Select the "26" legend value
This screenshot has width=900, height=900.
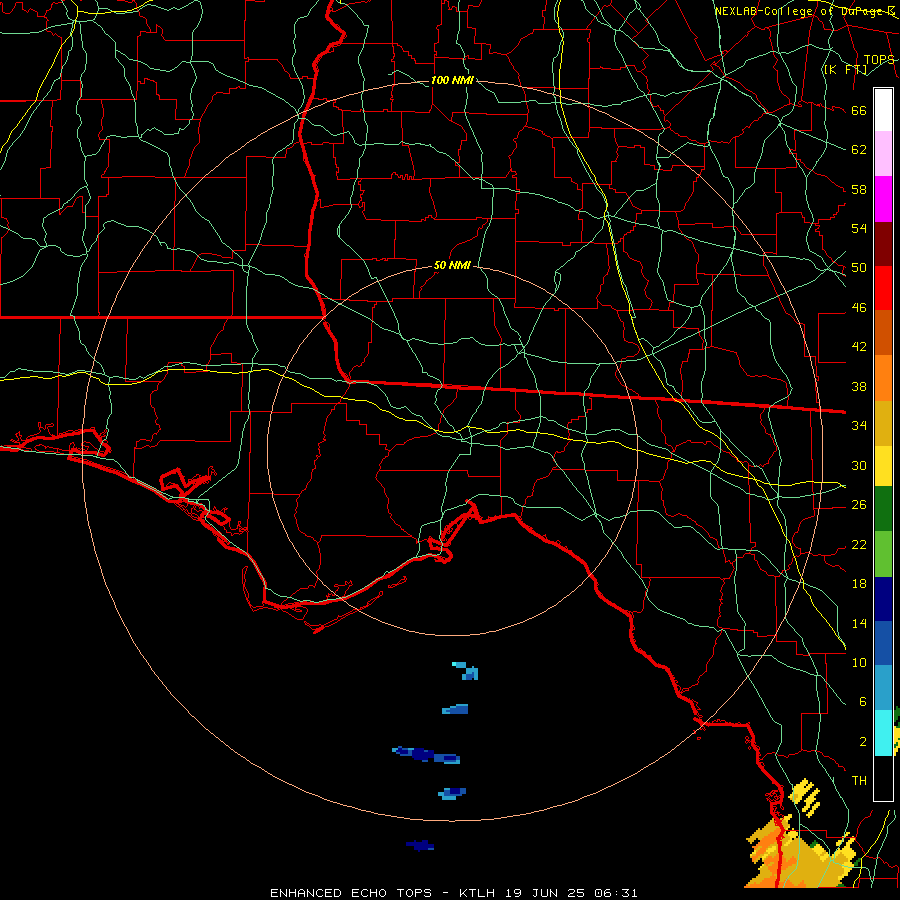(x=859, y=505)
